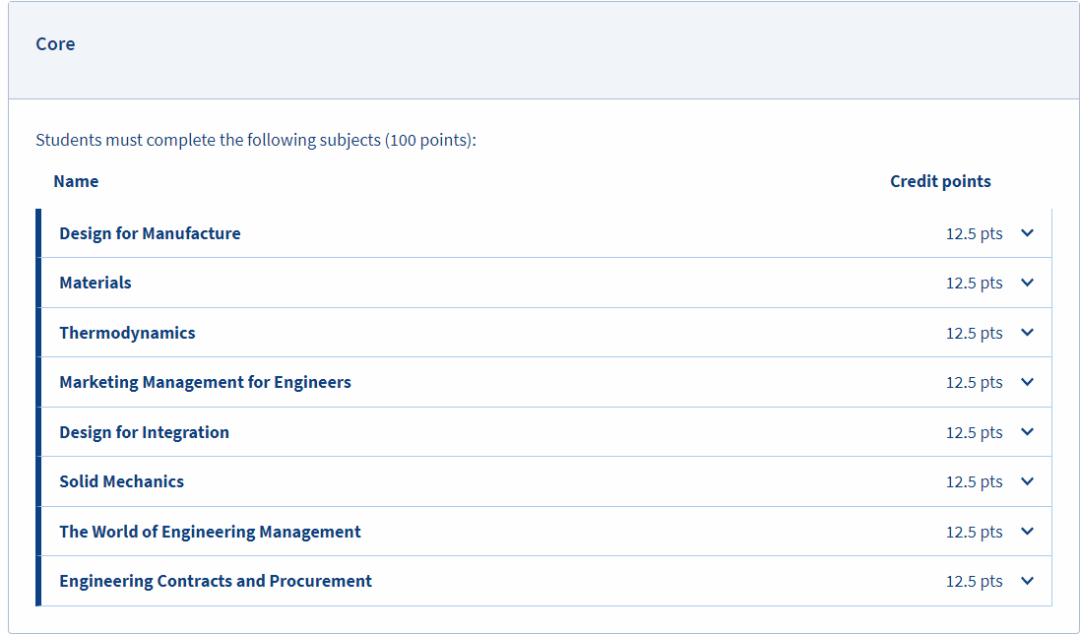Expand the Materials subject chevron
The image size is (1080, 634).
[1027, 283]
